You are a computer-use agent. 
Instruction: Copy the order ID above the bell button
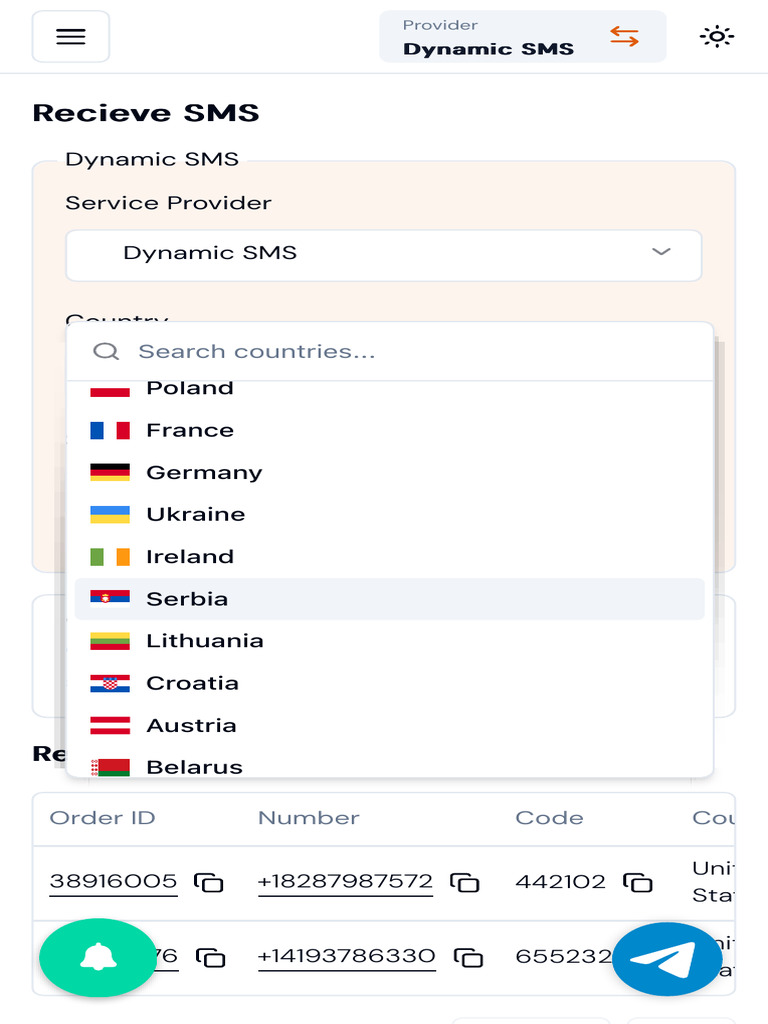pos(210,958)
